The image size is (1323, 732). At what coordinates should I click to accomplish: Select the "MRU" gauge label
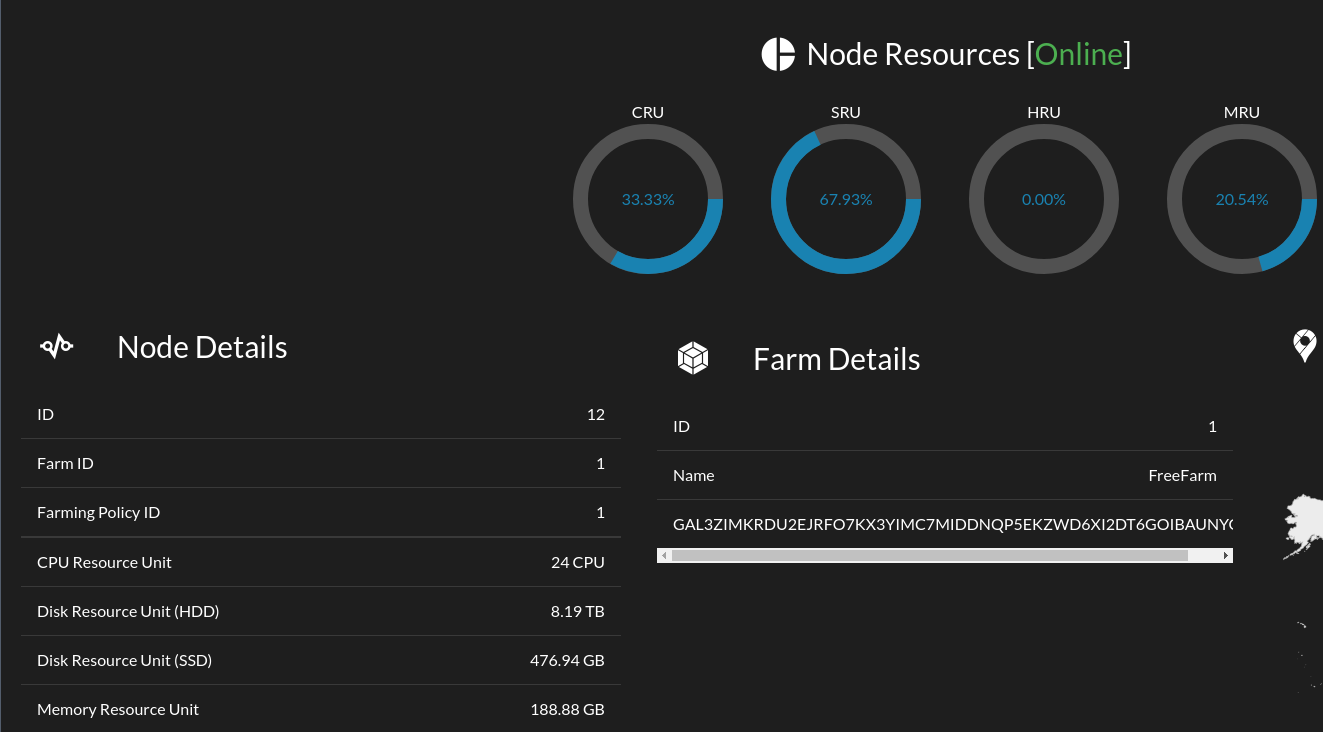tap(1242, 112)
